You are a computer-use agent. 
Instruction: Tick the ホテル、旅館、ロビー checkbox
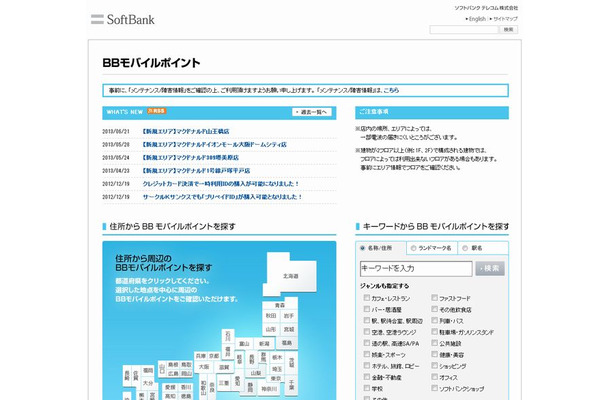[x=366, y=365]
